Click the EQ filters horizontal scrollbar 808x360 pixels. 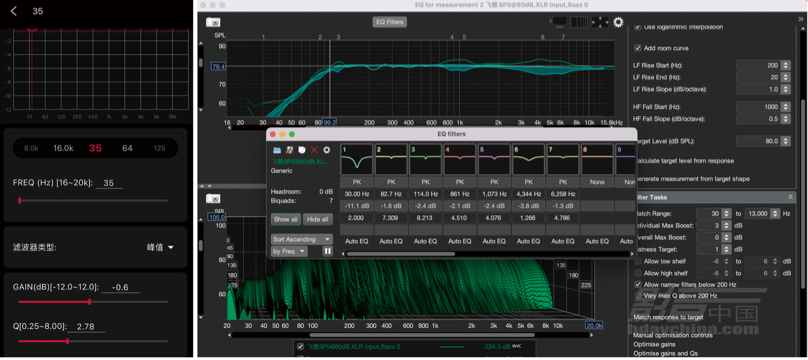400,254
